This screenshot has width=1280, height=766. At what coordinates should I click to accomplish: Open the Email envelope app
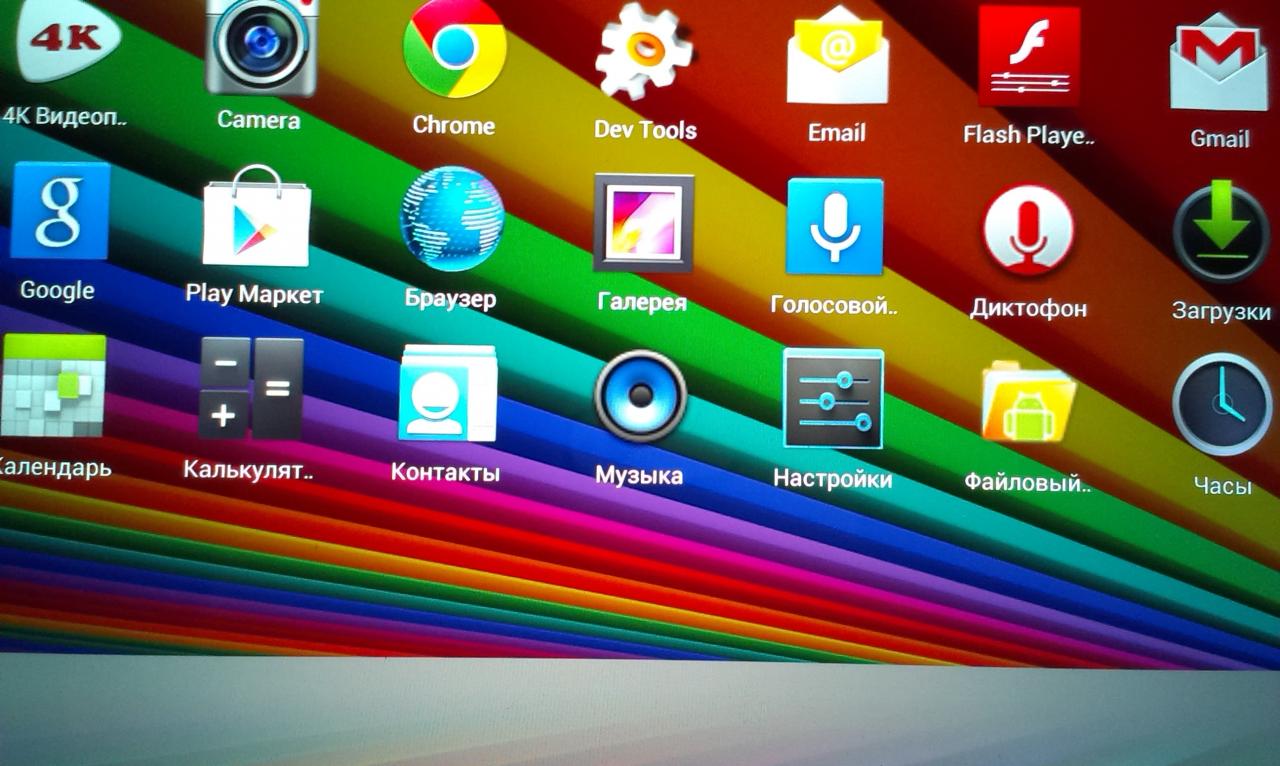click(x=837, y=53)
